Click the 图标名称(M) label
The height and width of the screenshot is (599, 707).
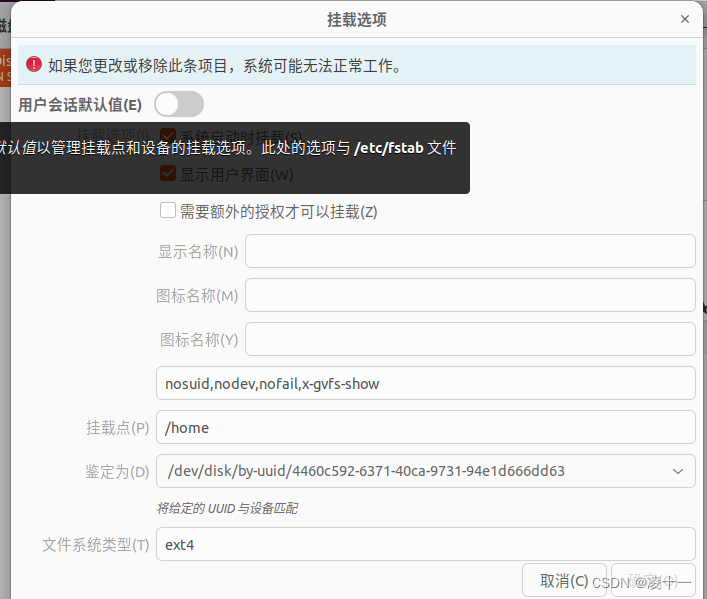pyautogui.click(x=197, y=296)
